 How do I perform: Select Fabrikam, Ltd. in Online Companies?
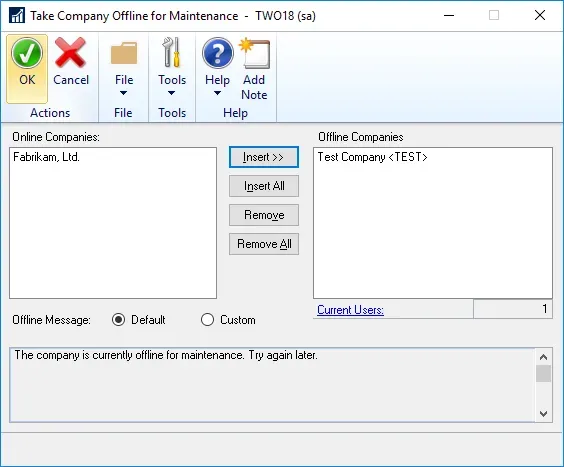point(46,157)
